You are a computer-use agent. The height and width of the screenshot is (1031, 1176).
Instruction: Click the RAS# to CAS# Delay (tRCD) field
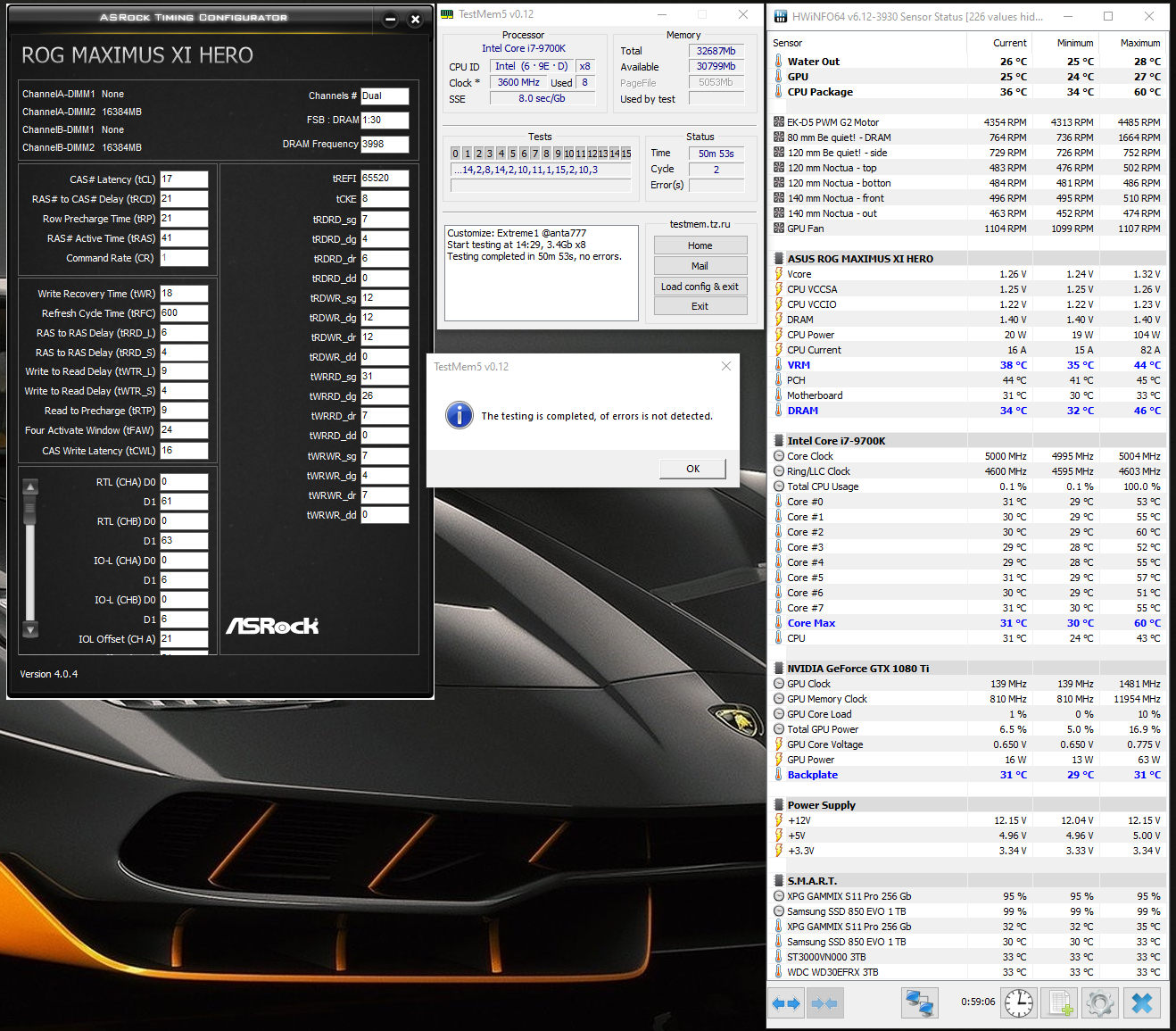point(184,199)
